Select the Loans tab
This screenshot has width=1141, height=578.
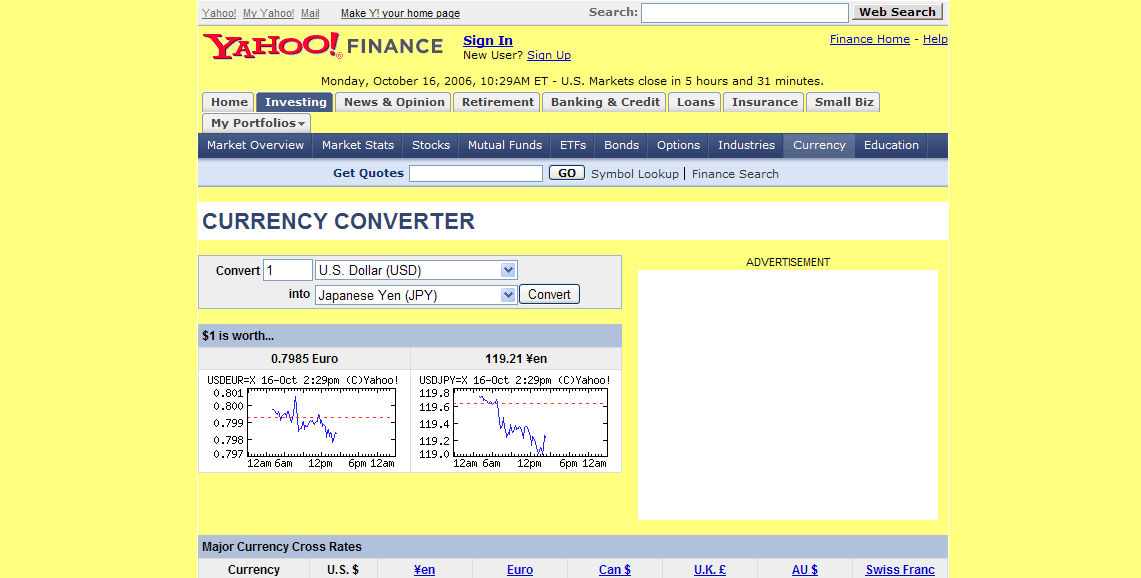coord(696,102)
